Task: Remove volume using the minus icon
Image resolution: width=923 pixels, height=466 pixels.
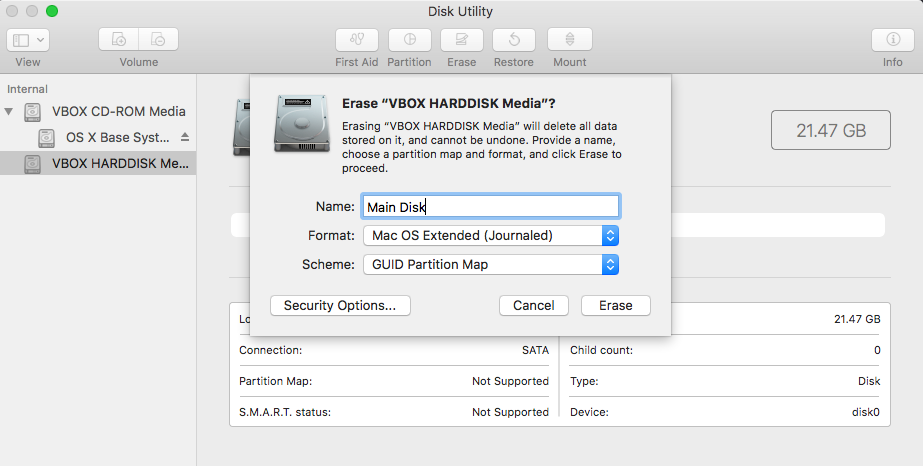Action: click(x=158, y=39)
